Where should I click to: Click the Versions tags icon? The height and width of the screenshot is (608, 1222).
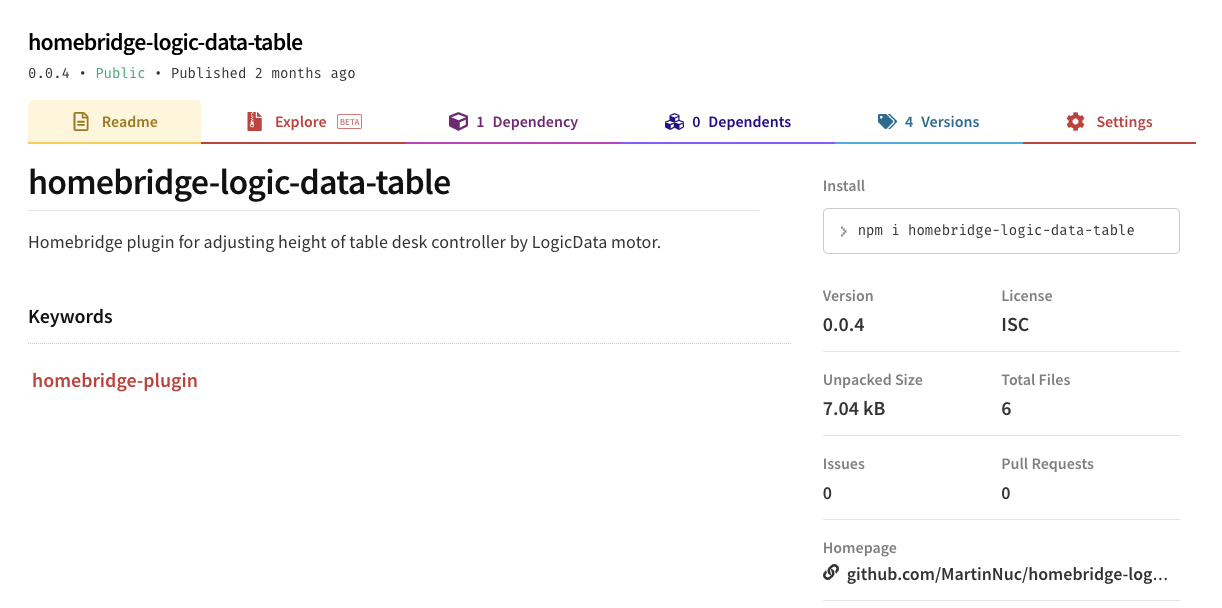(887, 122)
